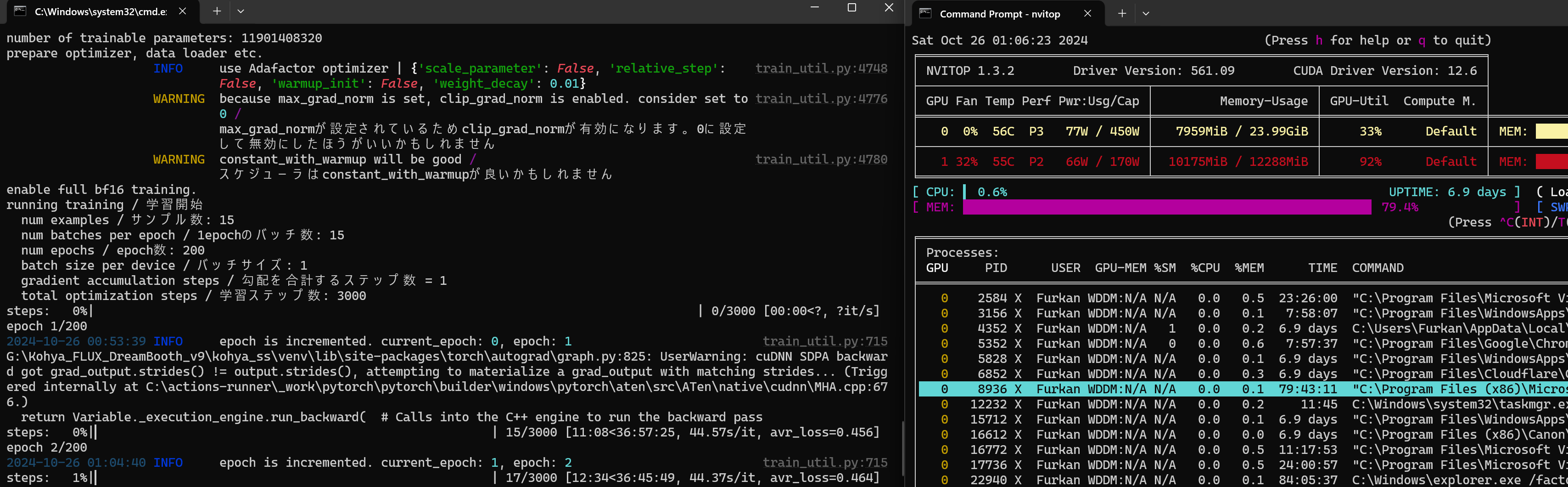Screen dimensions: 1568x487
Task: Click the cmd.exe terminal icon in left tab
Action: [20, 11]
